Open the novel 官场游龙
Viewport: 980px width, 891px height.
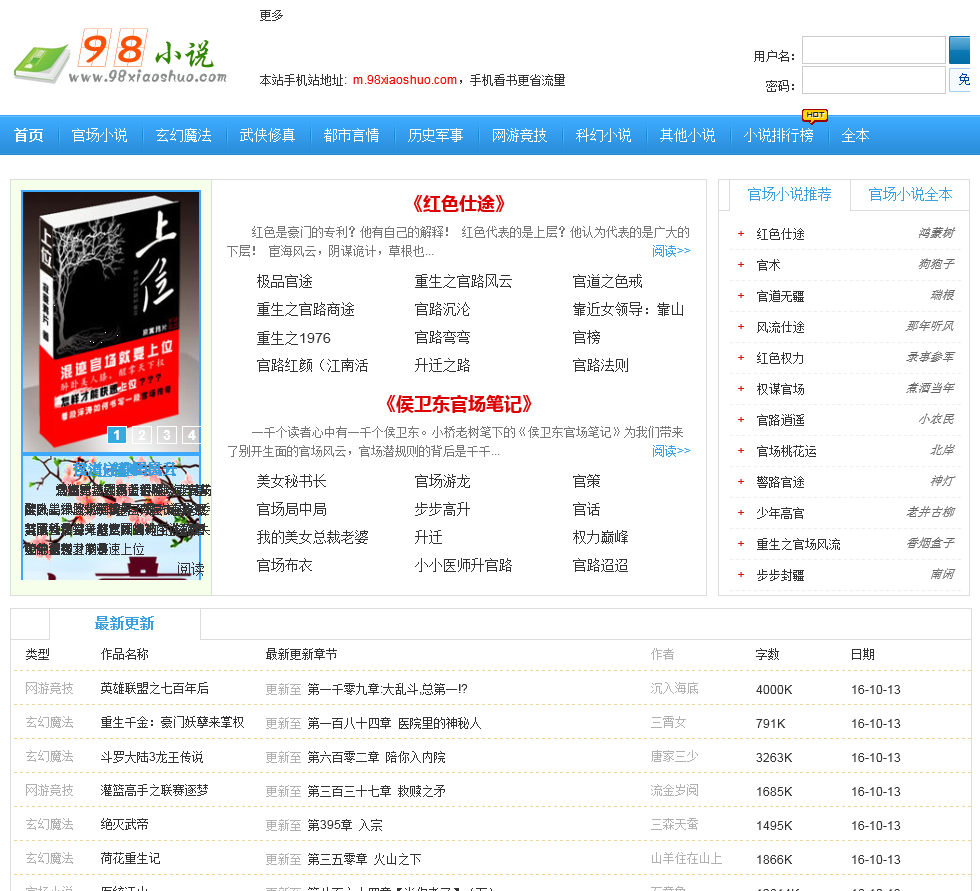[x=442, y=482]
